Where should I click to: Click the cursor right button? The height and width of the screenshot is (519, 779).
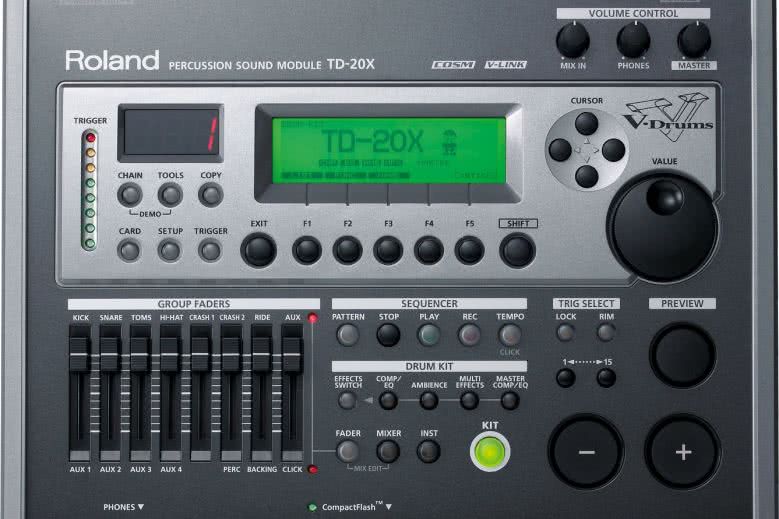613,149
